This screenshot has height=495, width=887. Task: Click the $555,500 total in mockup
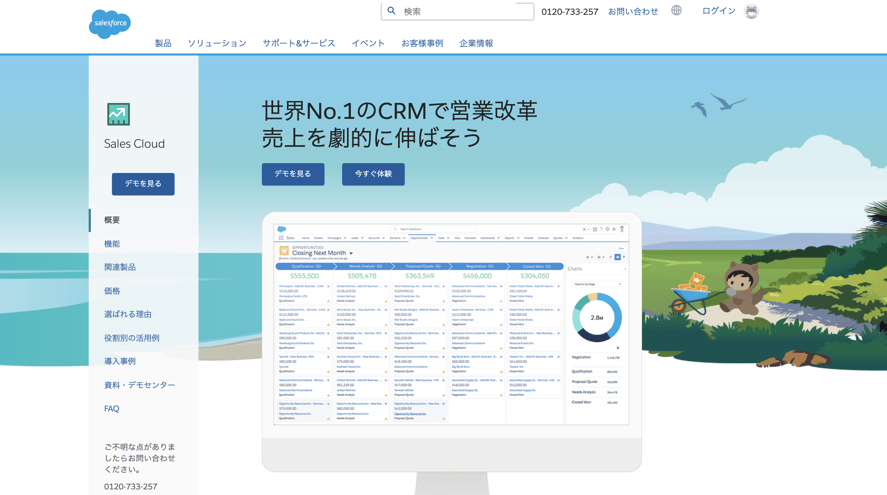click(304, 276)
